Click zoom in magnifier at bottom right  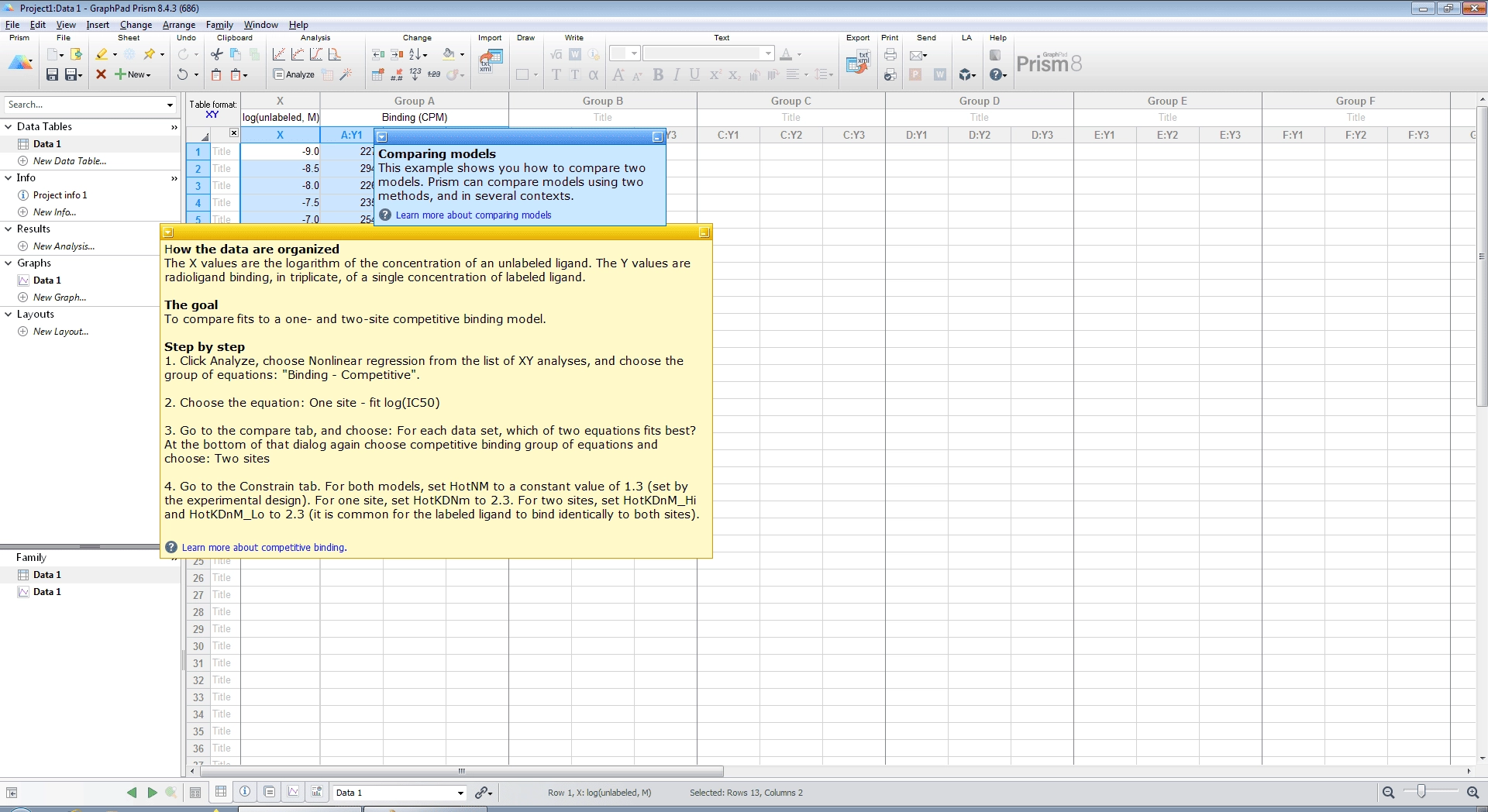click(x=1472, y=792)
